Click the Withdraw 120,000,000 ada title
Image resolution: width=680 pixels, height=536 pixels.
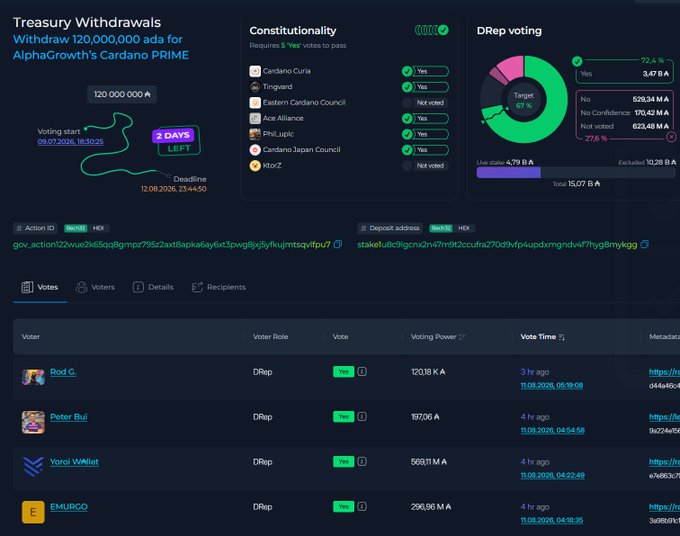click(x=101, y=47)
